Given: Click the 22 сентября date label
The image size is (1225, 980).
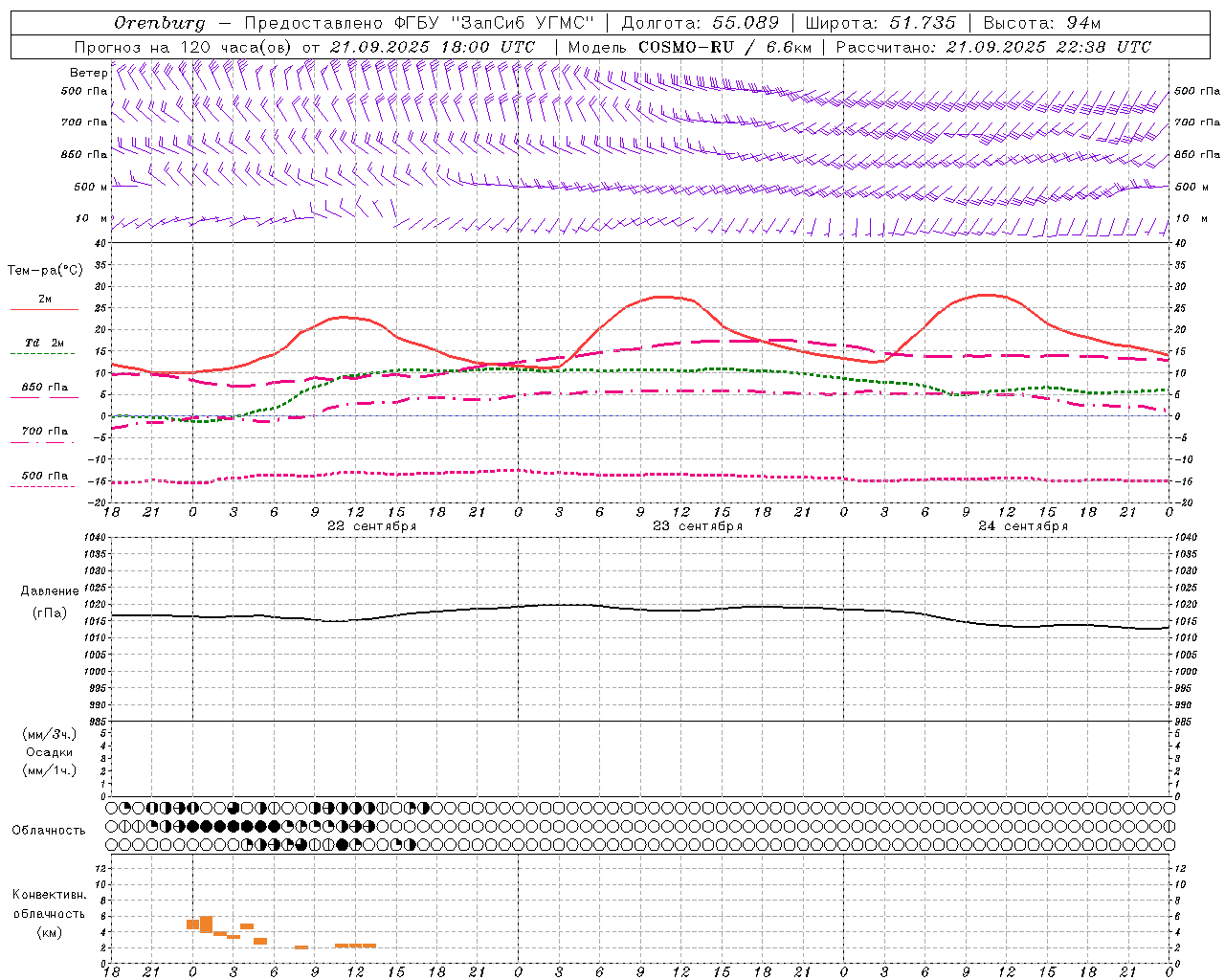Looking at the screenshot, I should [371, 526].
